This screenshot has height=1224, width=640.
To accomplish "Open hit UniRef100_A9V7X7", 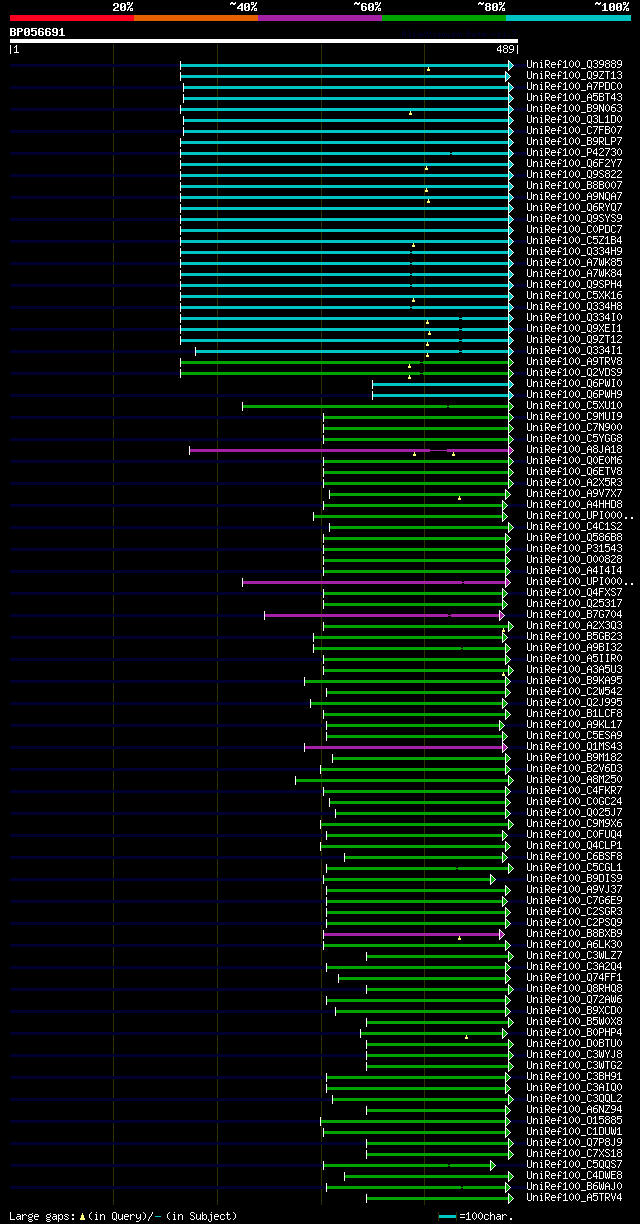I will (x=574, y=493).
